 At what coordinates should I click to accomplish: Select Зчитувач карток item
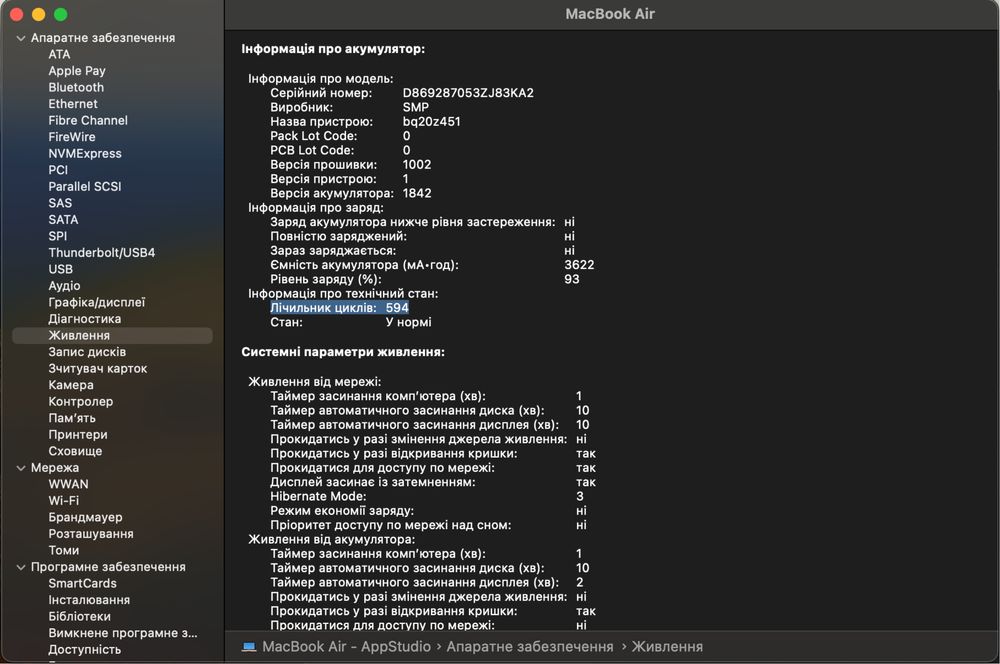(x=98, y=369)
